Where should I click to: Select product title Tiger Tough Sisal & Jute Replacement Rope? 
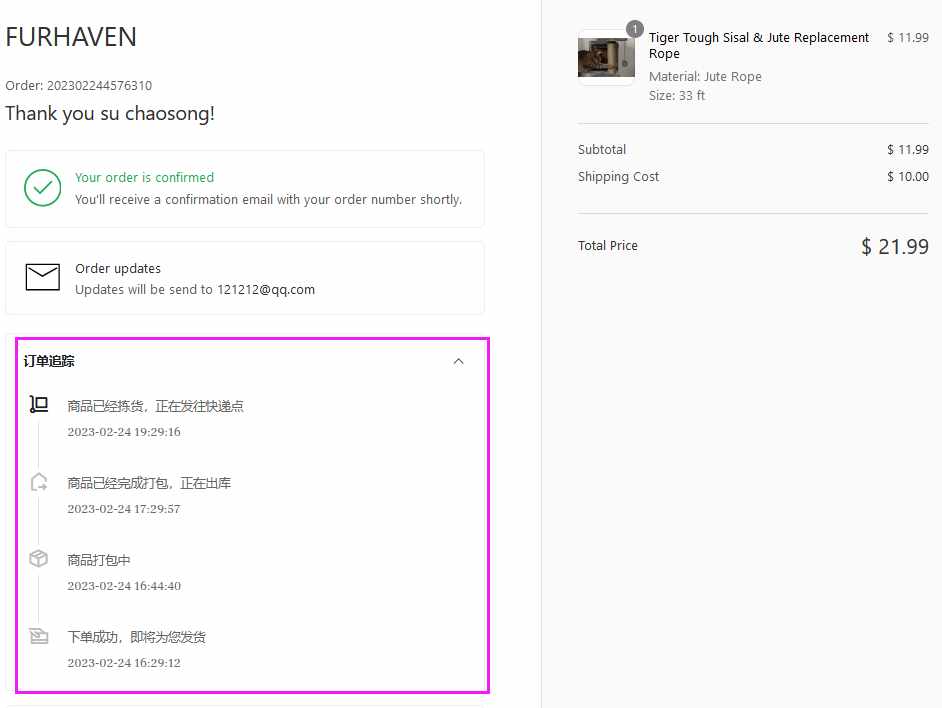759,45
